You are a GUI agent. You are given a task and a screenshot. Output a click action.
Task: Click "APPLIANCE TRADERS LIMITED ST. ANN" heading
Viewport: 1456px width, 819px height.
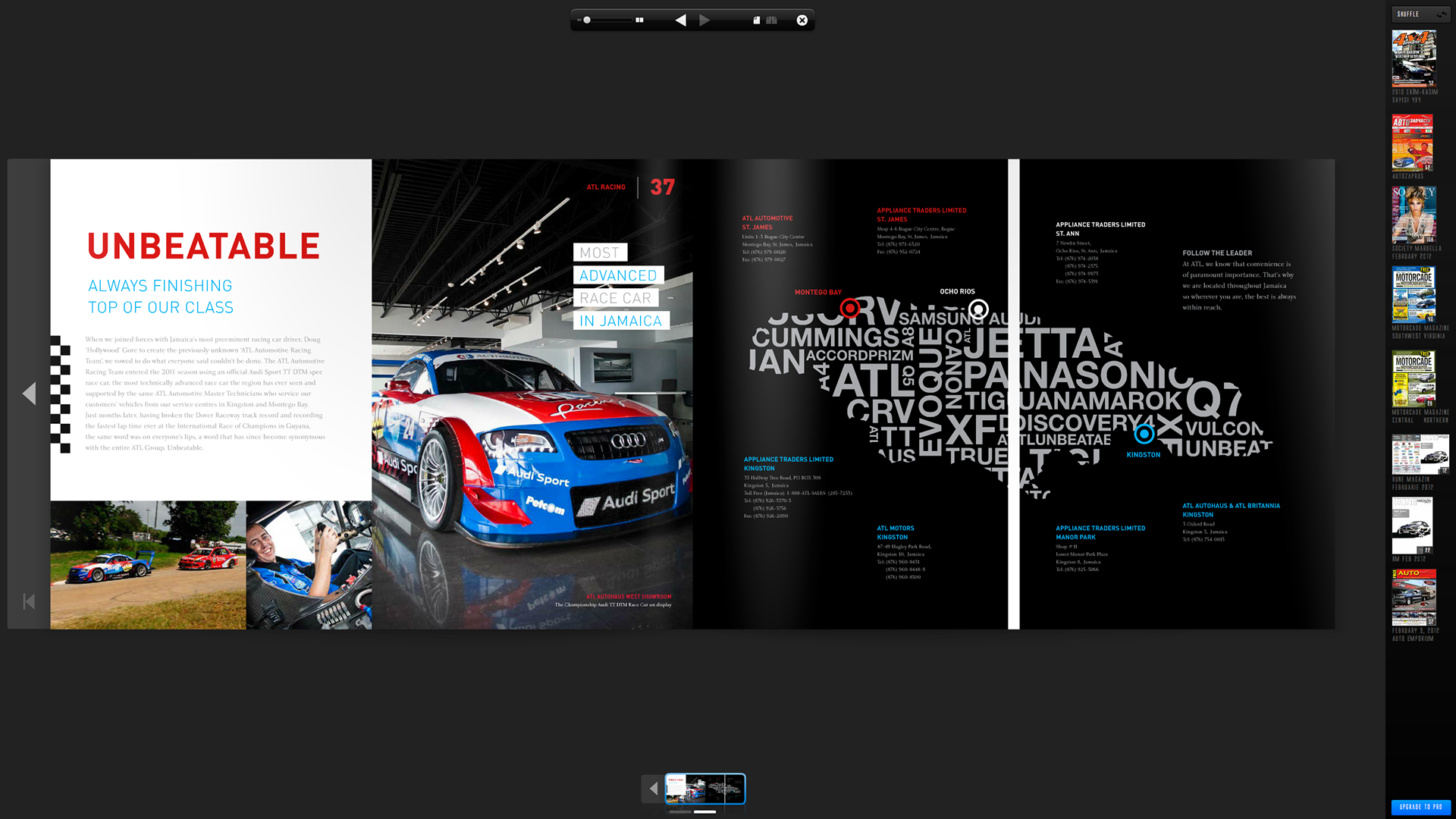coord(1100,229)
